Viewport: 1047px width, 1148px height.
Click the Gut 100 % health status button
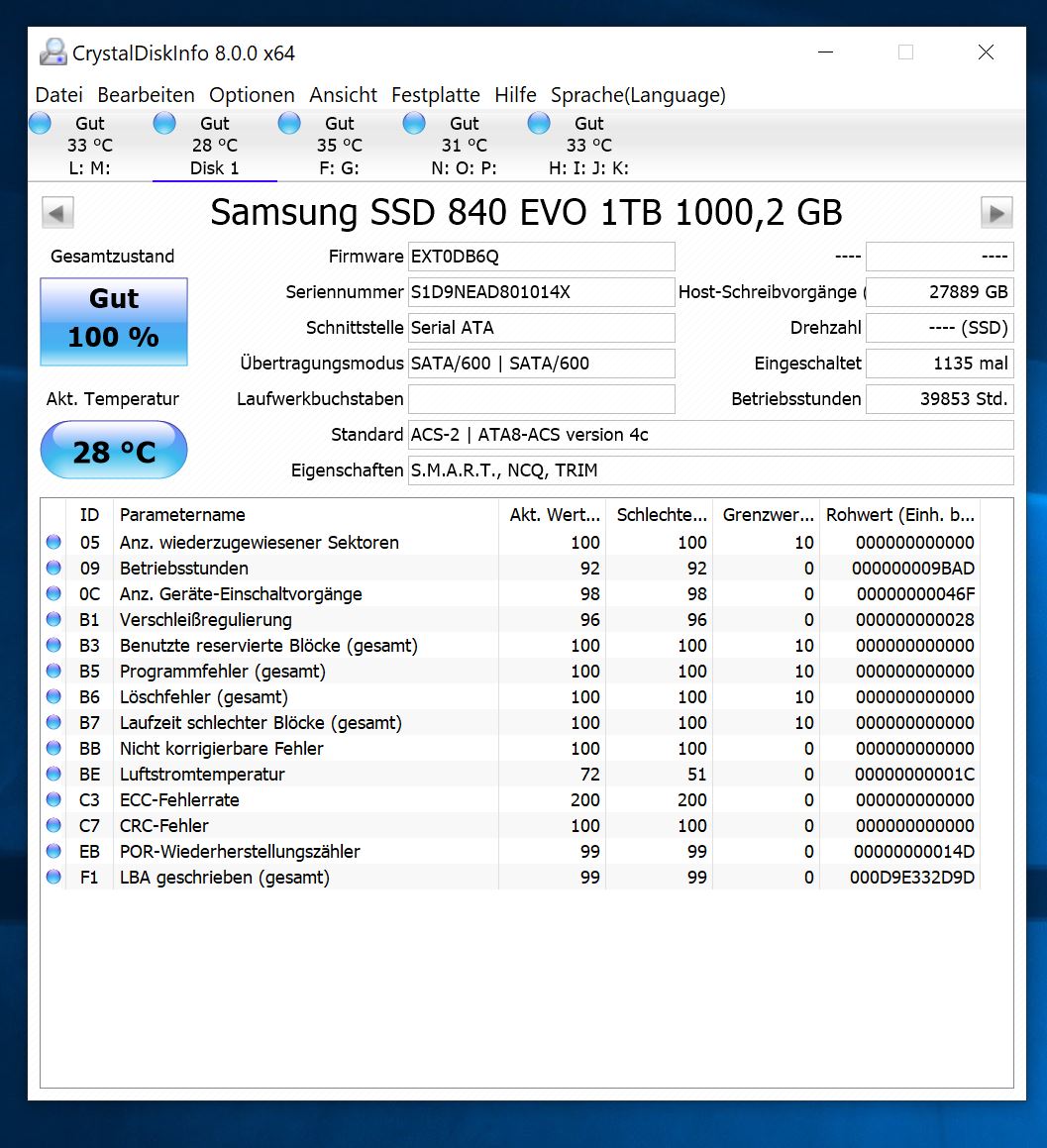pyautogui.click(x=114, y=321)
